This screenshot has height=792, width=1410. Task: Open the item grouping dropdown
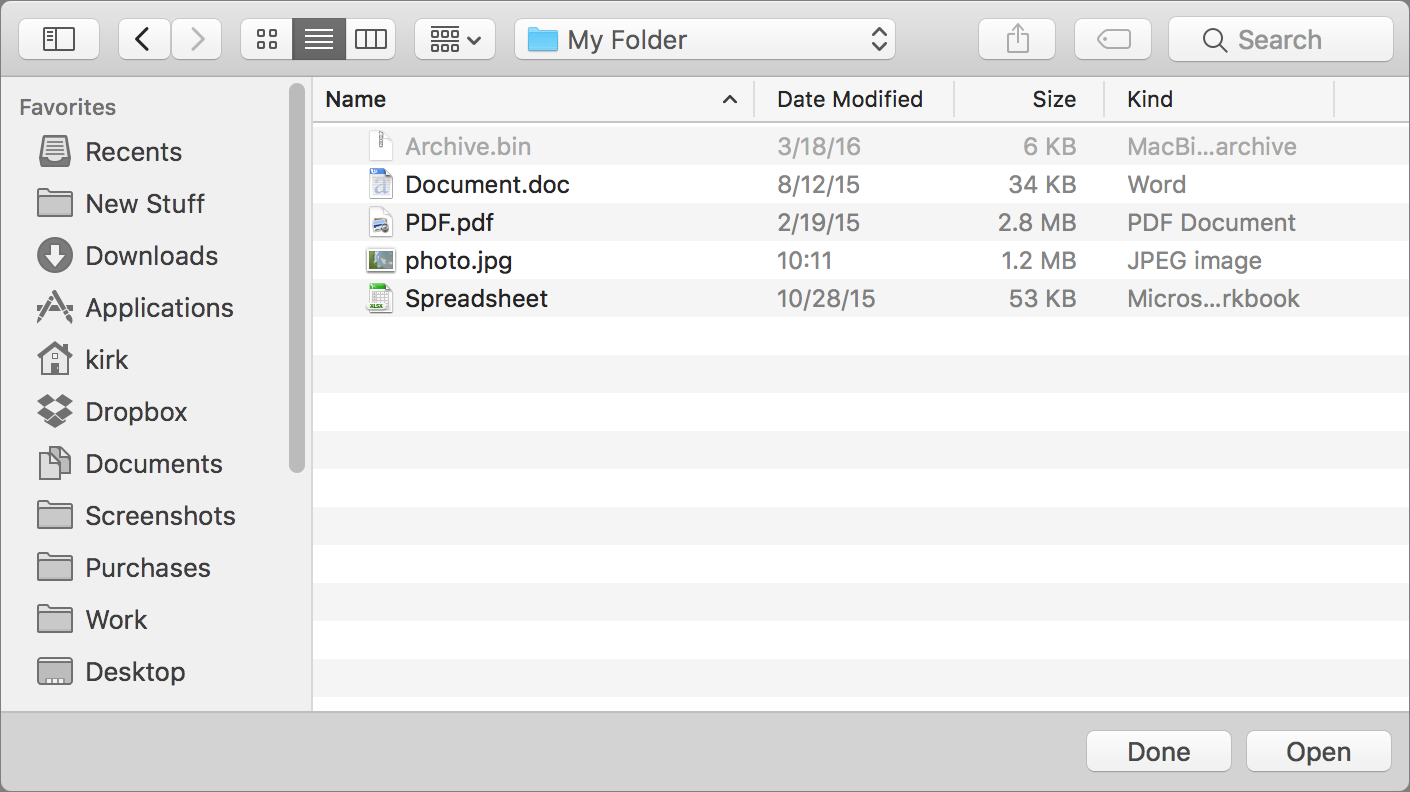(x=454, y=39)
